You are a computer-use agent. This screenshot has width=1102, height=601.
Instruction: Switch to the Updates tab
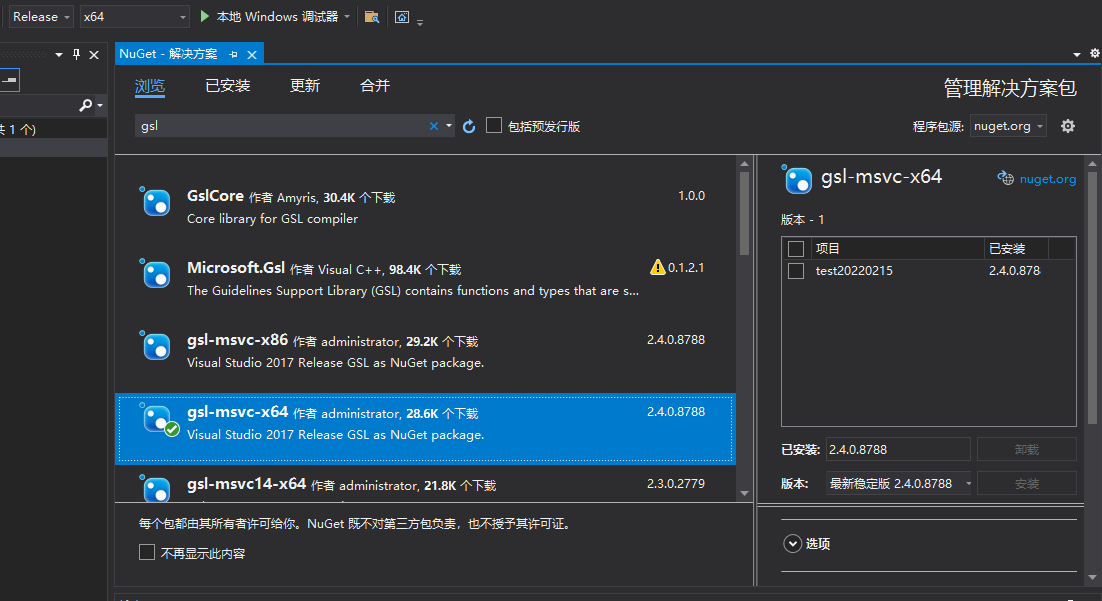point(305,86)
